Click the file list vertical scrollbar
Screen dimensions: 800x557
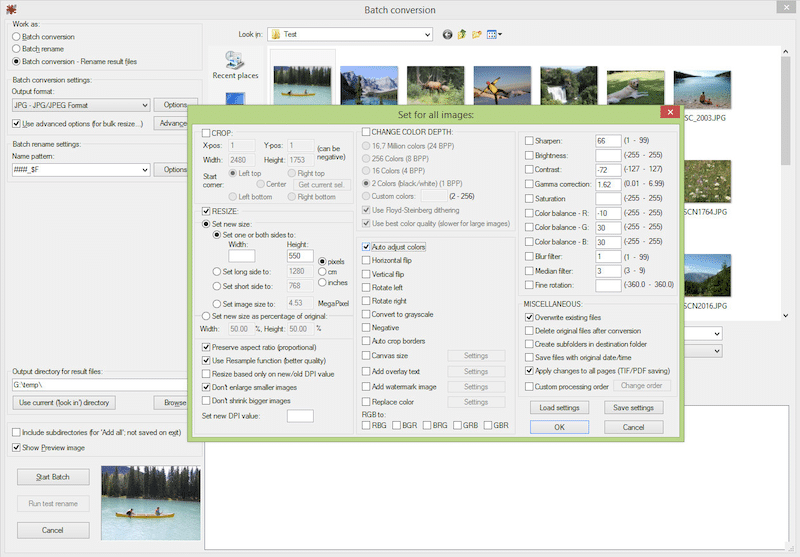click(785, 184)
